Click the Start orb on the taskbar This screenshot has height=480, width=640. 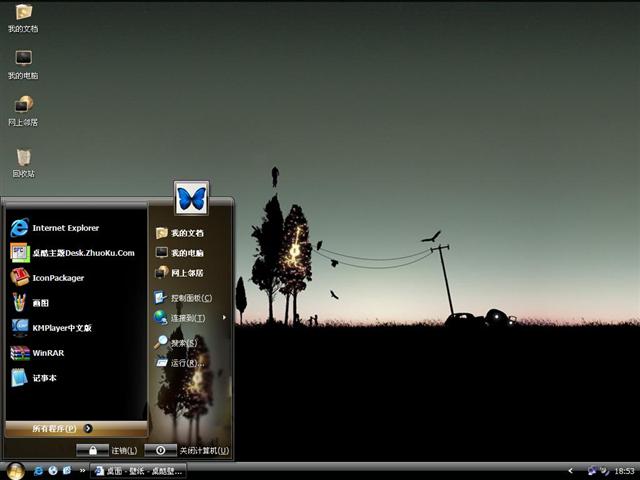pyautogui.click(x=15, y=470)
